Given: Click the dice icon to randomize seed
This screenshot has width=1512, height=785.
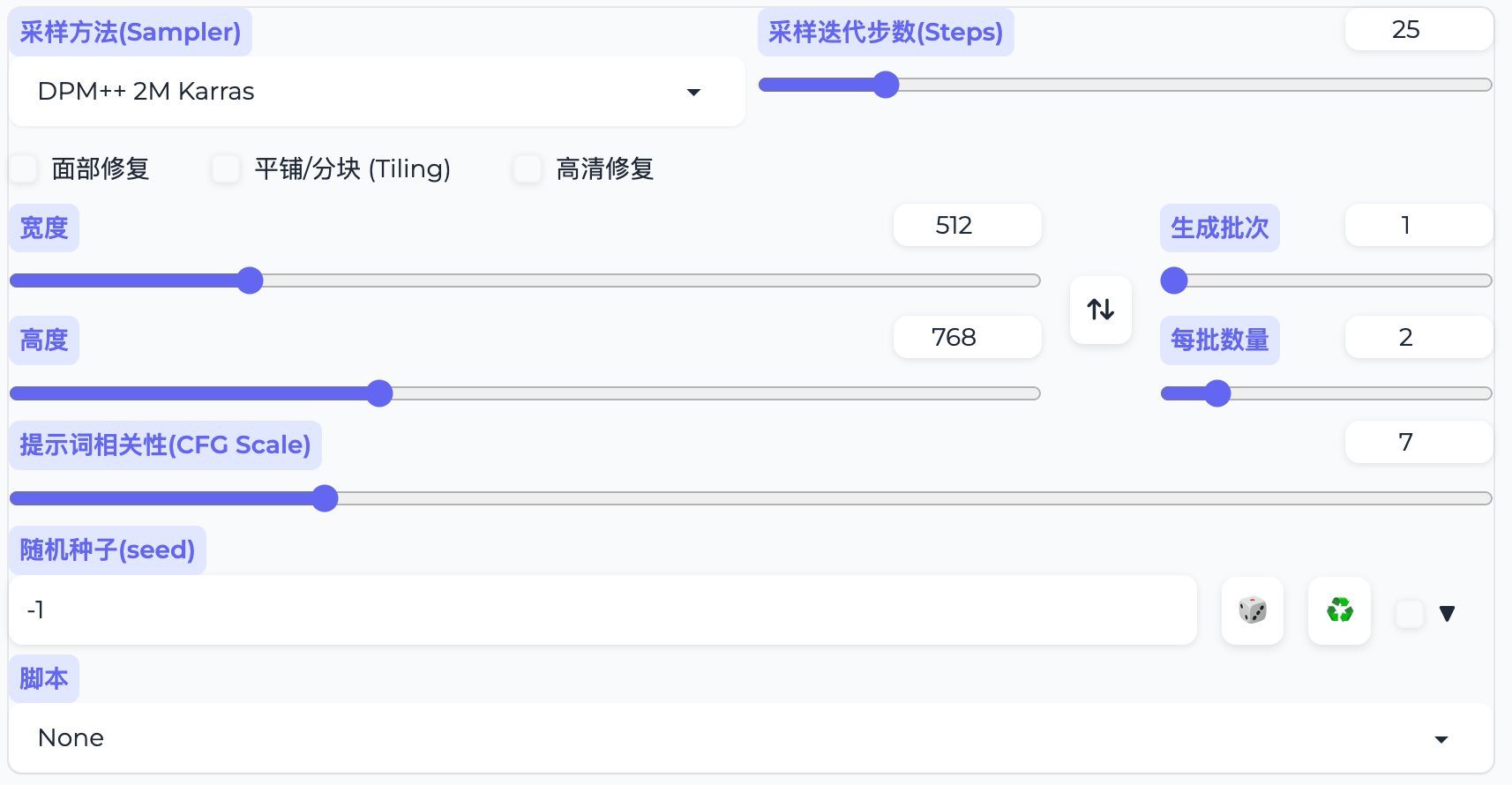Looking at the screenshot, I should (1252, 610).
